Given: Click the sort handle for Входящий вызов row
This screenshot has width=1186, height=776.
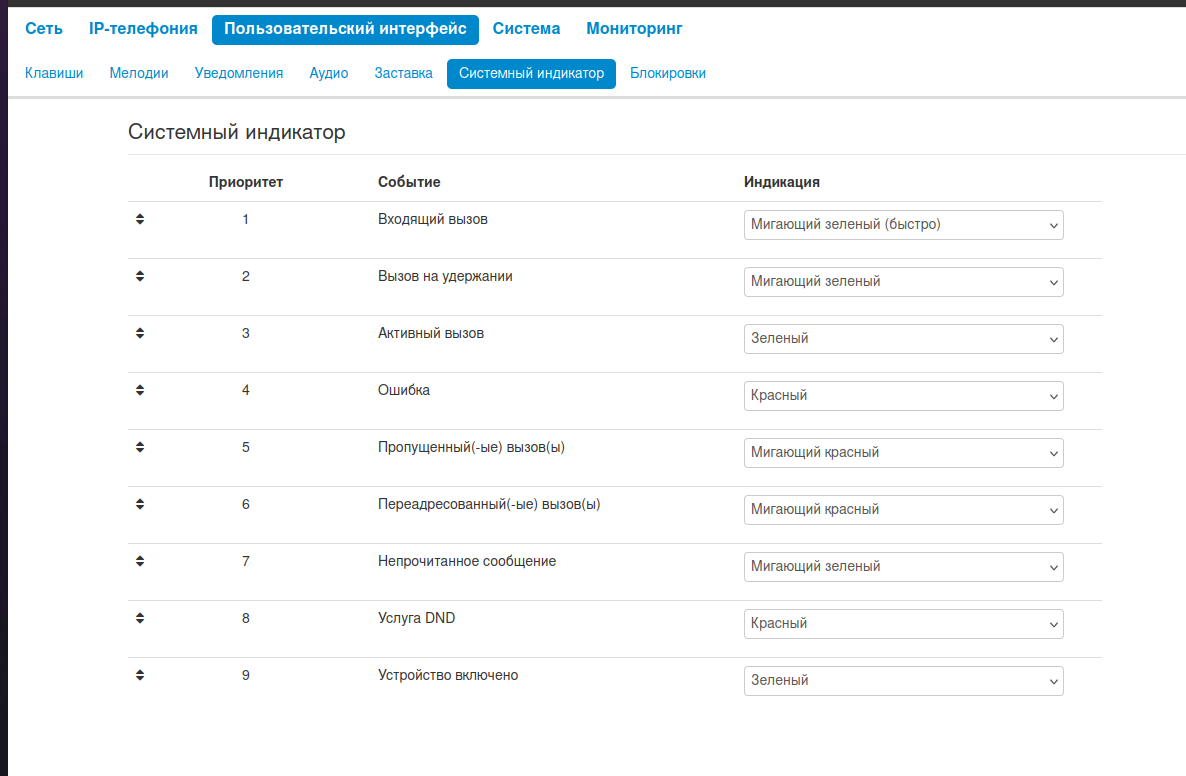Looking at the screenshot, I should 140,219.
